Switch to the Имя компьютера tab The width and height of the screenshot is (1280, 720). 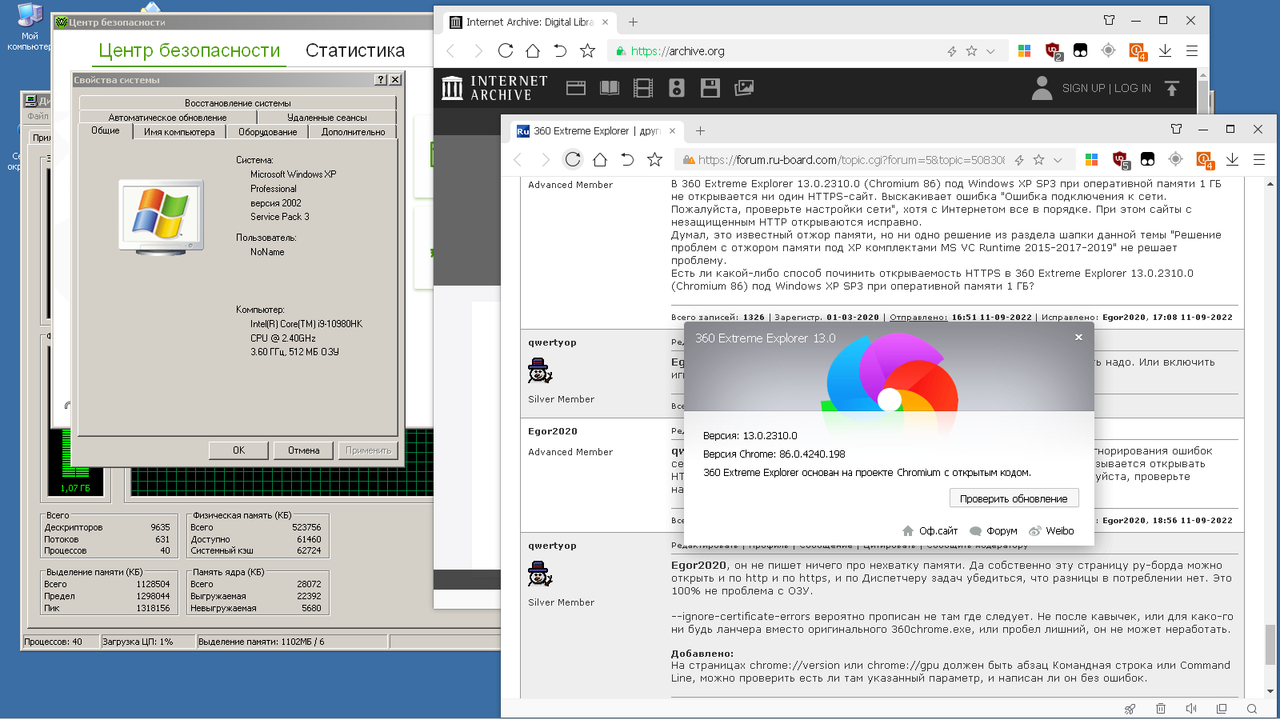click(x=179, y=132)
